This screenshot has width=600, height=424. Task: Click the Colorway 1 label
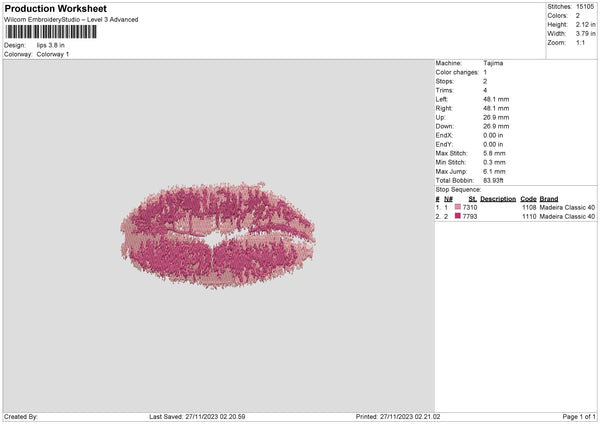pos(53,54)
